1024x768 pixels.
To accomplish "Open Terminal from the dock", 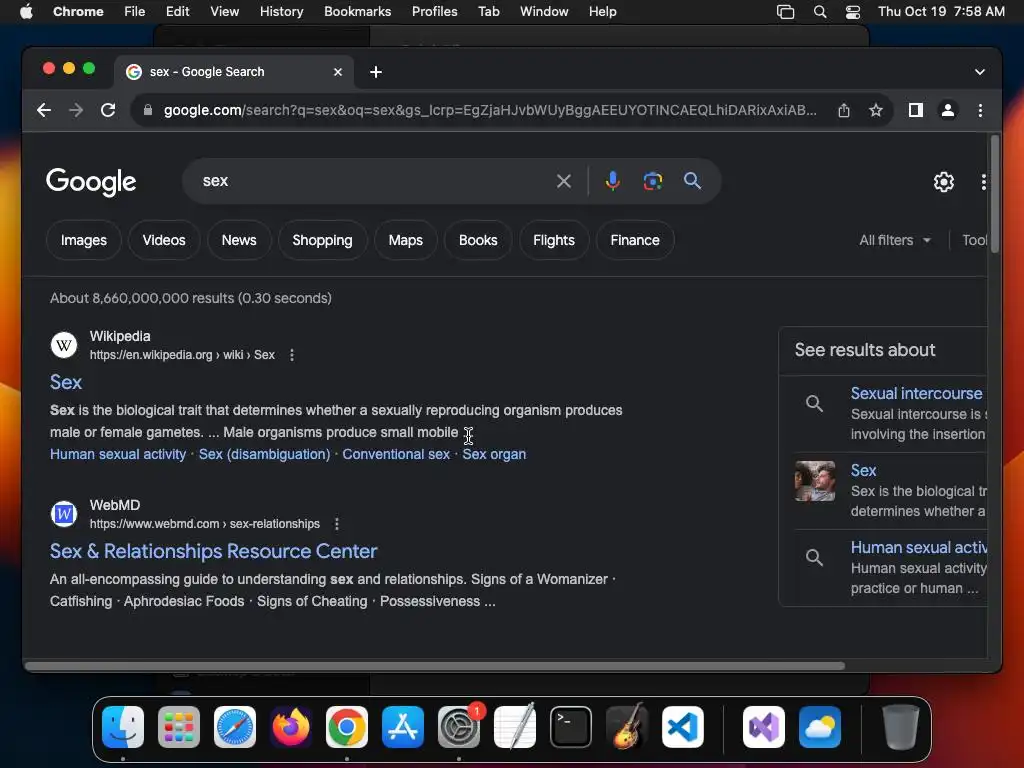I will pyautogui.click(x=571, y=727).
